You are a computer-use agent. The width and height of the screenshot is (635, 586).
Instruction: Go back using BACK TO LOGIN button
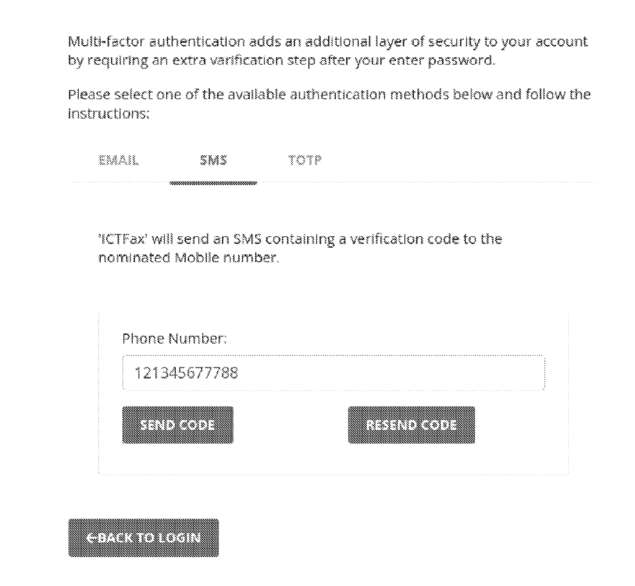(143, 537)
